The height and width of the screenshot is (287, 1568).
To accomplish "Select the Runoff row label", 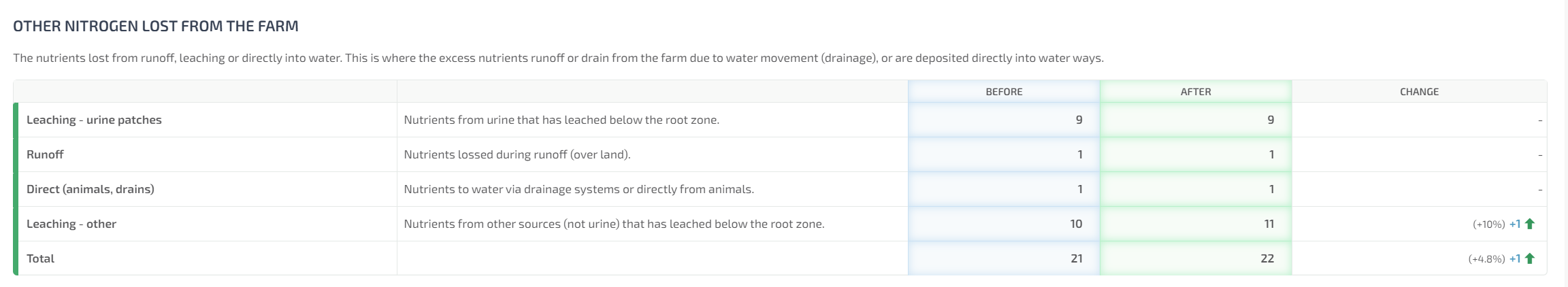I will click(45, 154).
